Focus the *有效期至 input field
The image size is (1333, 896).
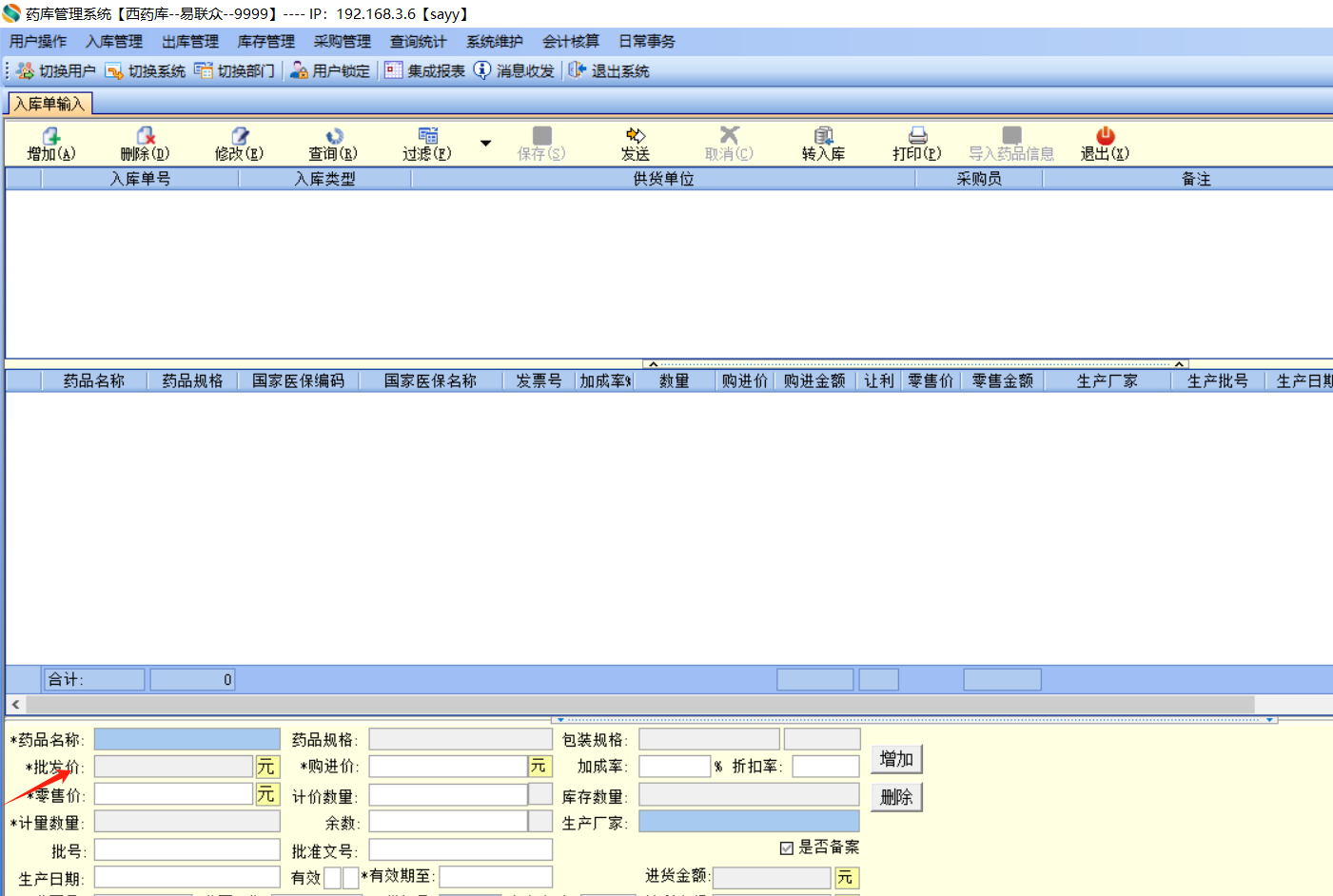tap(496, 877)
